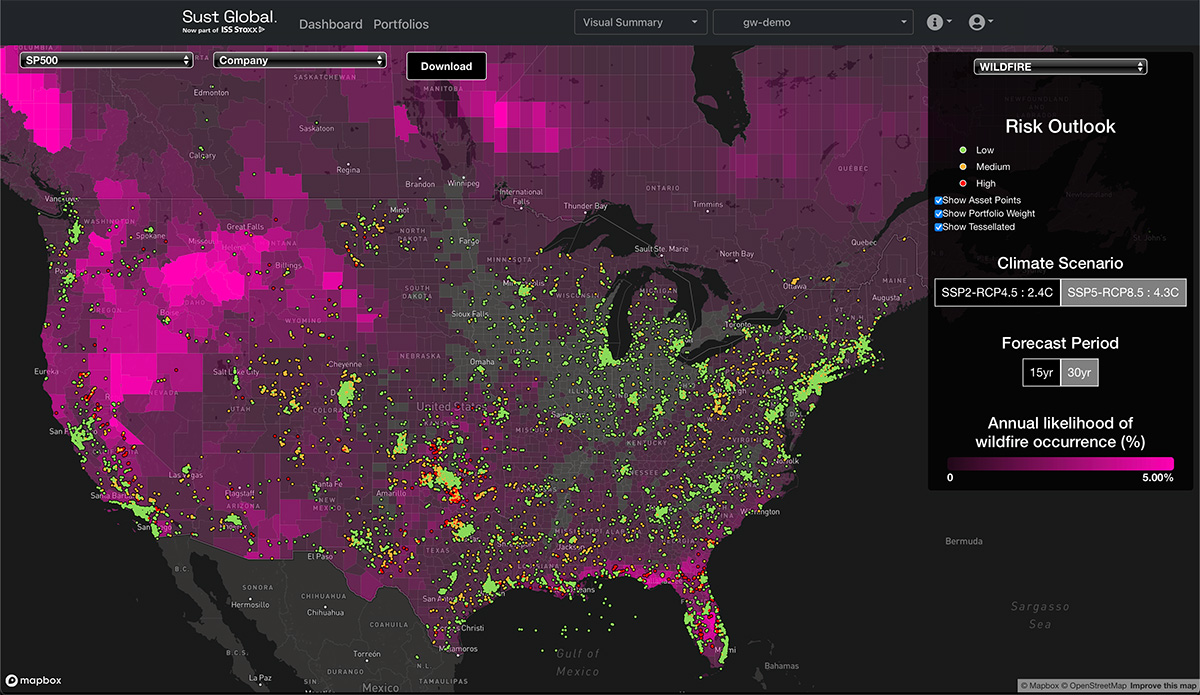Image resolution: width=1200 pixels, height=695 pixels.
Task: Click the Edmonton map label
Action: [x=211, y=92]
